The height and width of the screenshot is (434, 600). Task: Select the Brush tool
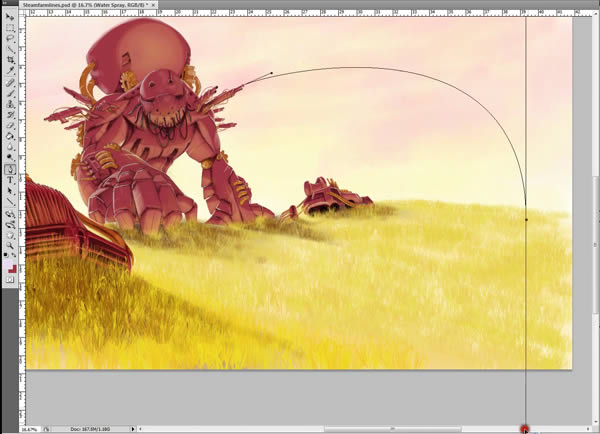pos(10,93)
